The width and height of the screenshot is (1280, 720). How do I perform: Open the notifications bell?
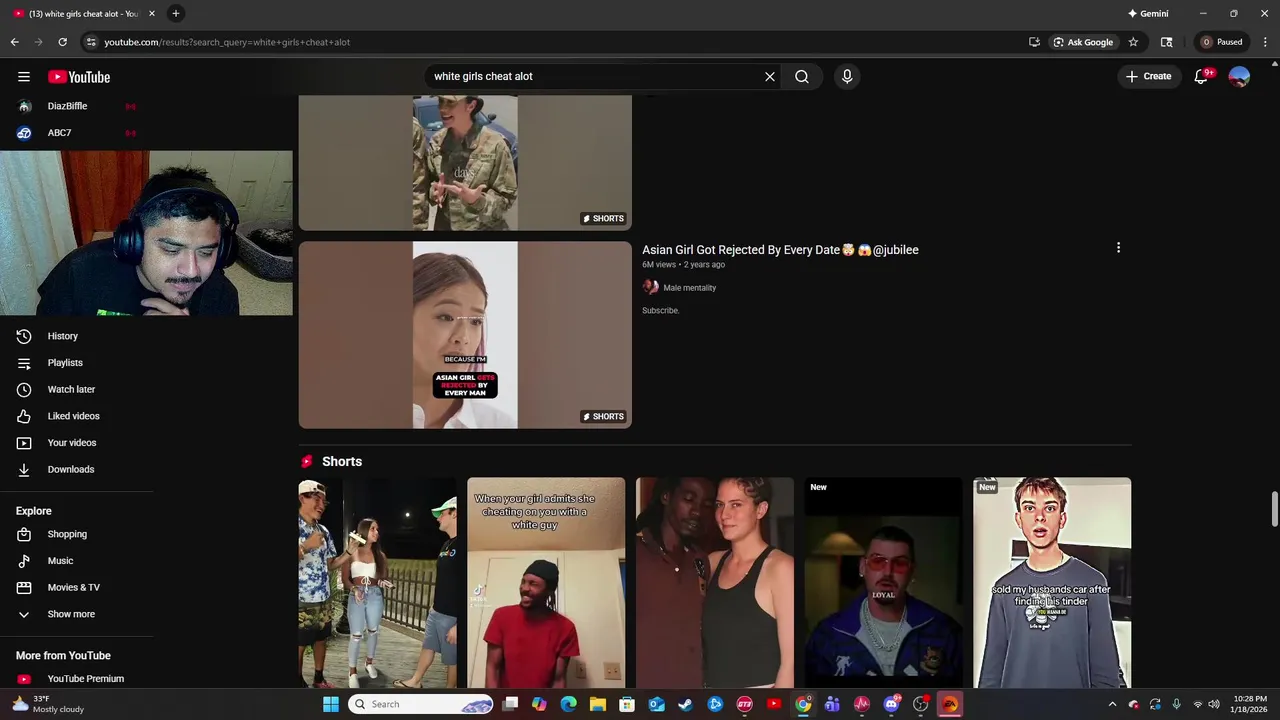pos(1201,76)
